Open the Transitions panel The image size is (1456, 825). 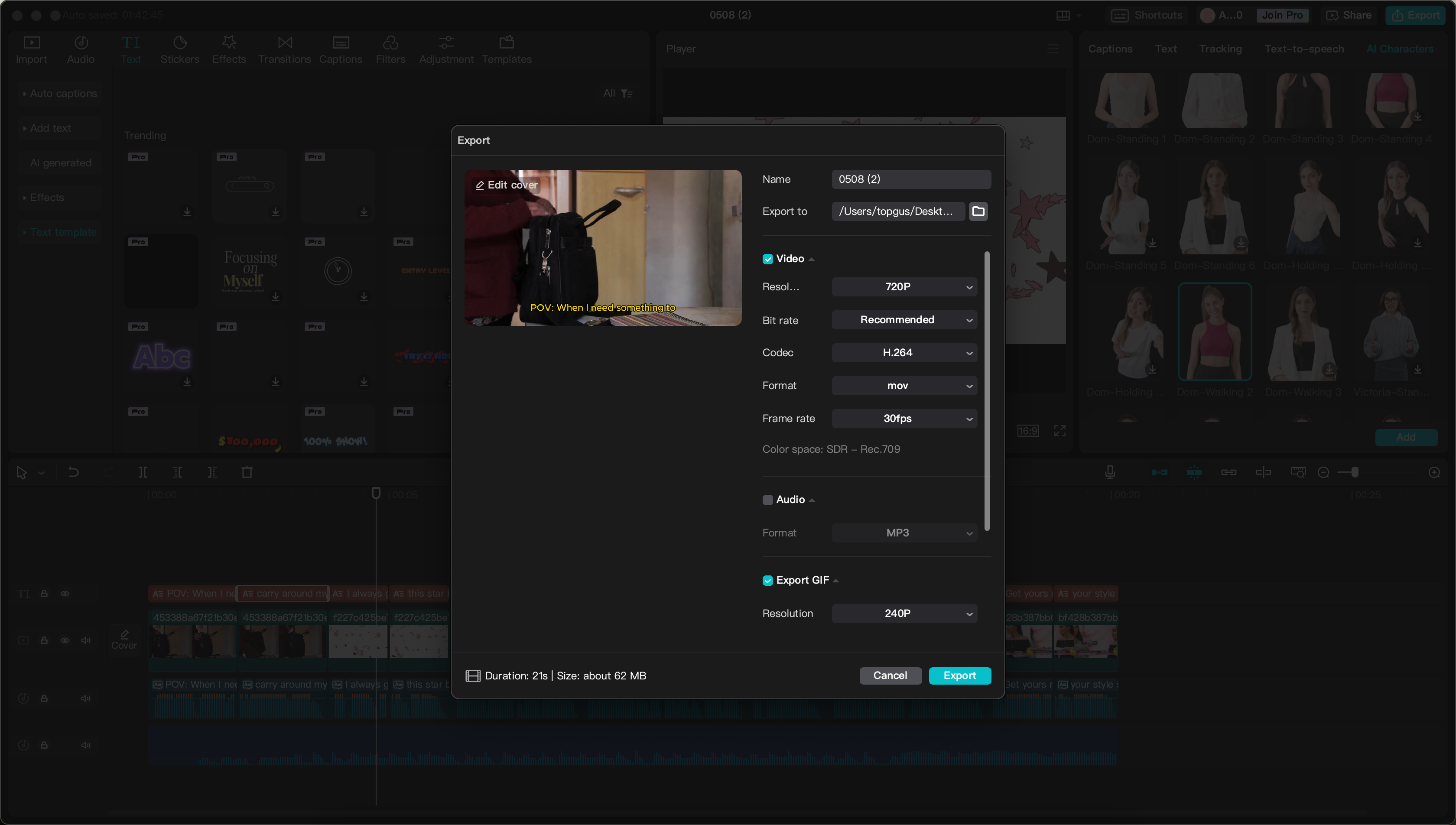click(284, 49)
